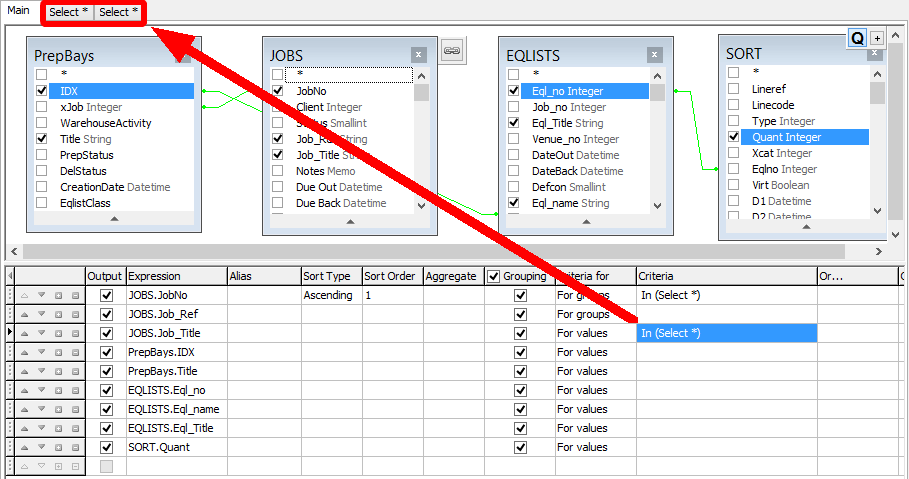
Task: Open the first Select * tab
Action: [x=69, y=12]
